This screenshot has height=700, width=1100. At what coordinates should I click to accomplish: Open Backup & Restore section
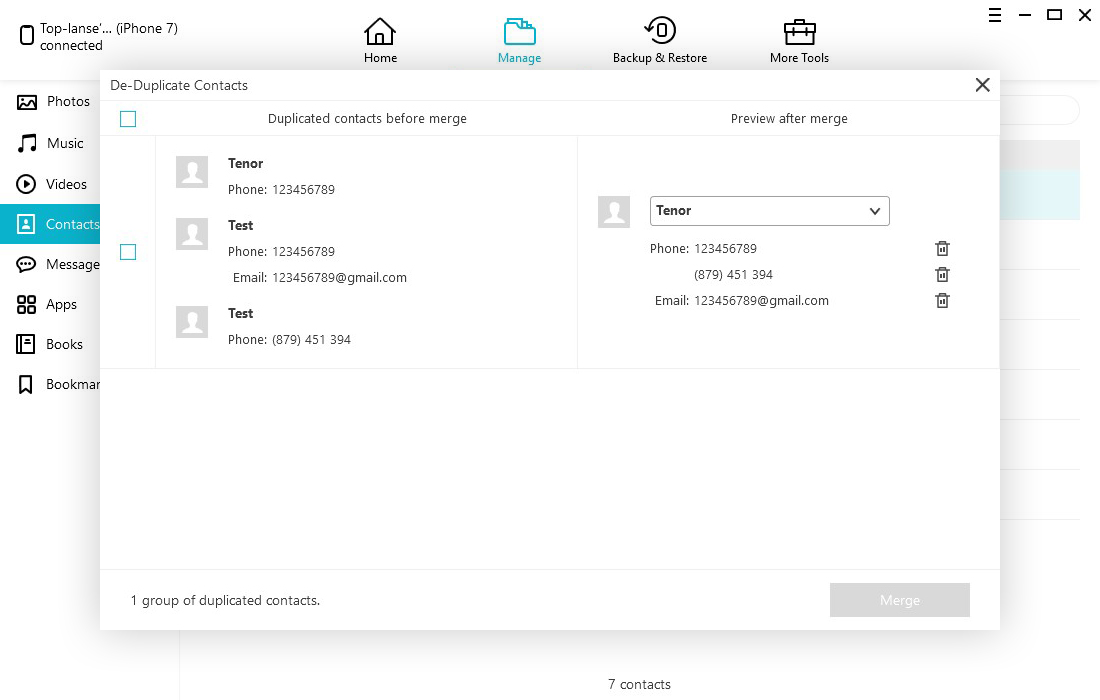click(659, 41)
